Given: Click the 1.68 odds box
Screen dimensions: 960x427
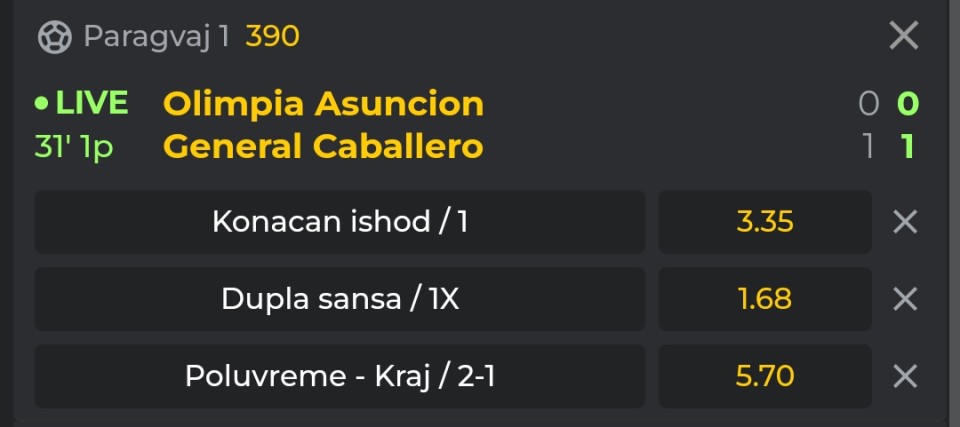Looking at the screenshot, I should coord(765,299).
